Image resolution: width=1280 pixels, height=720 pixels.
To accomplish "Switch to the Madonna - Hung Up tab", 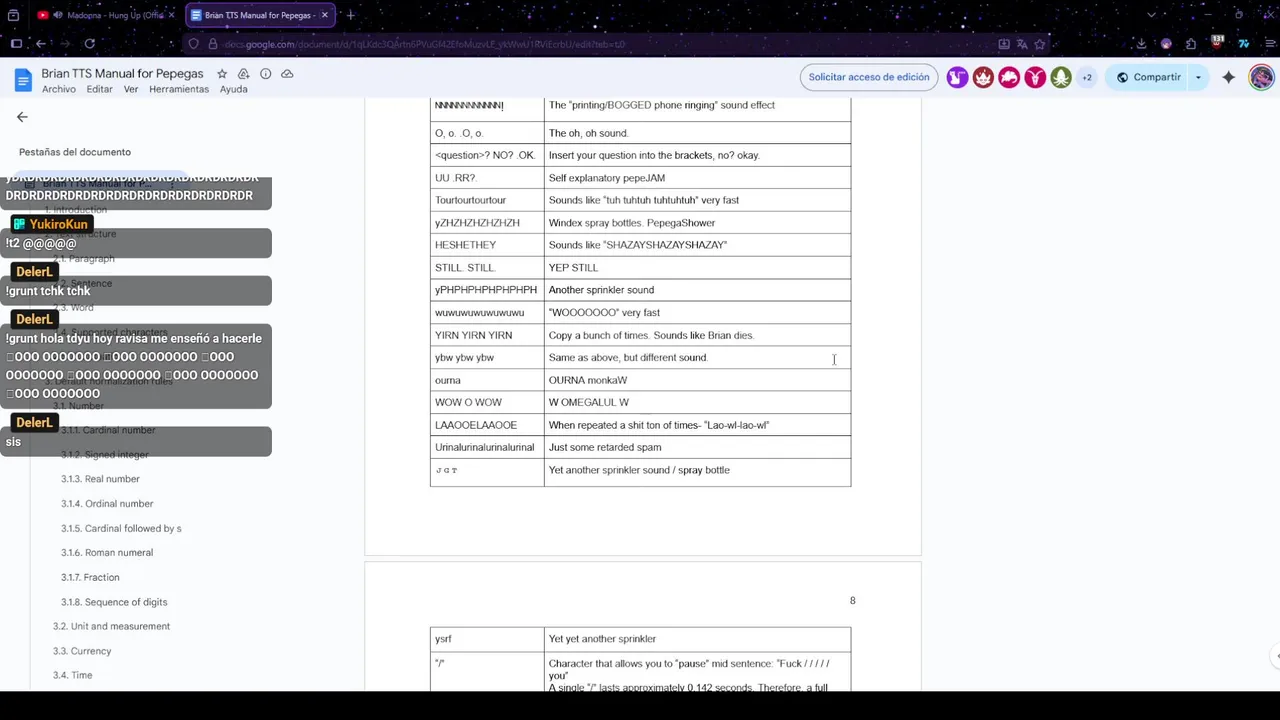I will tap(105, 15).
